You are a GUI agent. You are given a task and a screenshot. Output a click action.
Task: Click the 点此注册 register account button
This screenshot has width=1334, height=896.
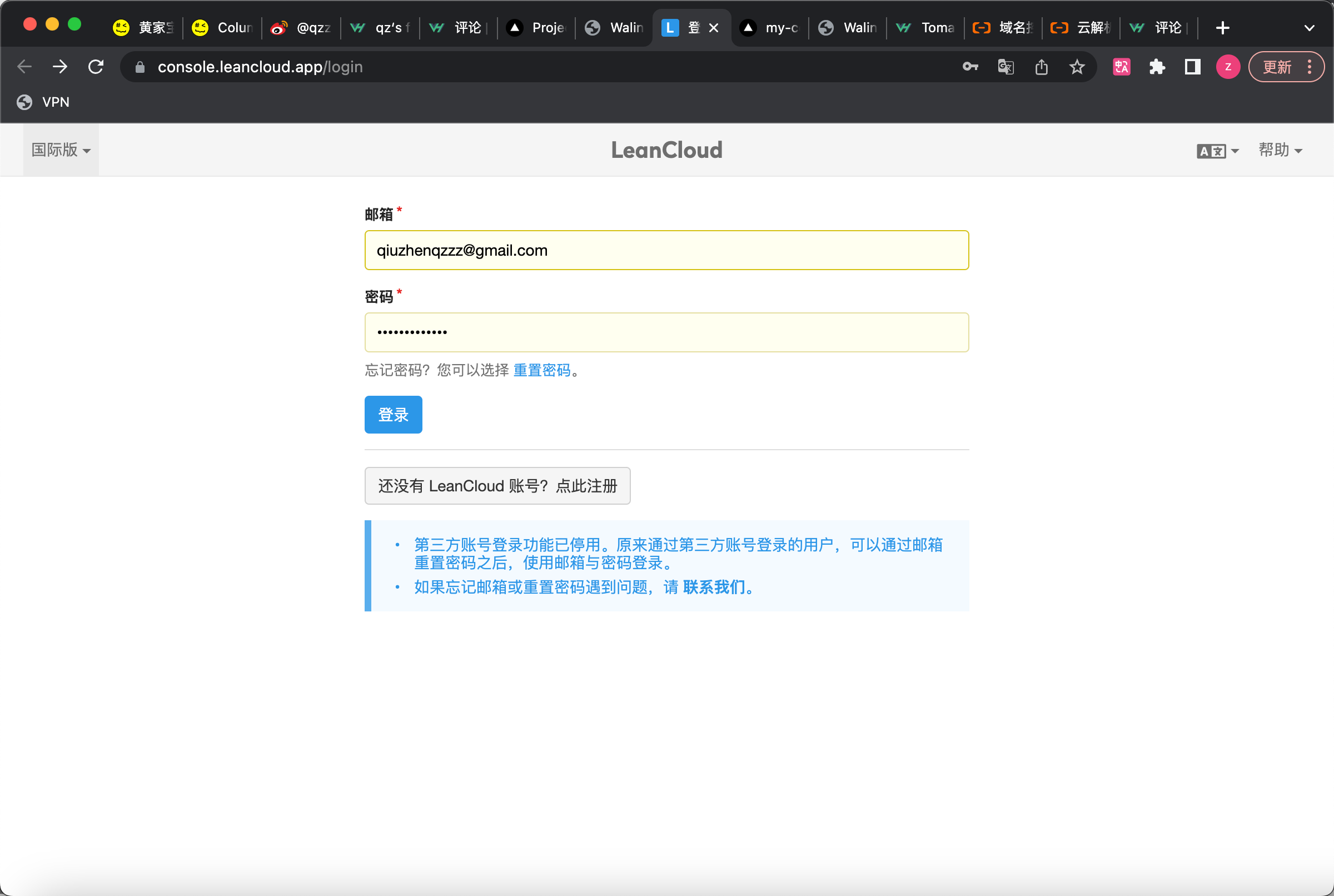point(497,486)
